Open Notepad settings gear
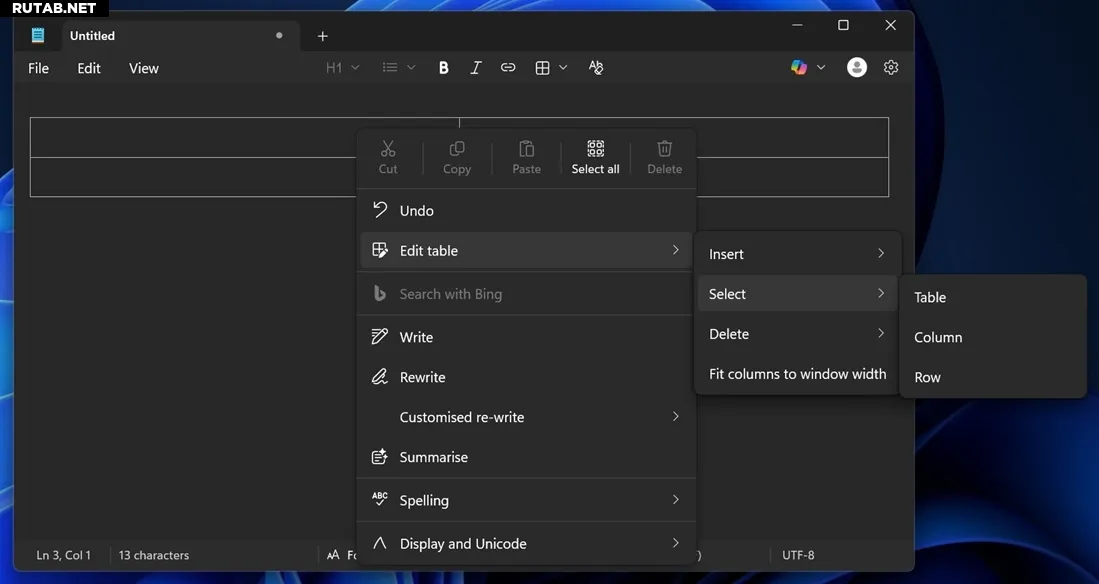Viewport: 1099px width, 584px height. click(x=891, y=67)
